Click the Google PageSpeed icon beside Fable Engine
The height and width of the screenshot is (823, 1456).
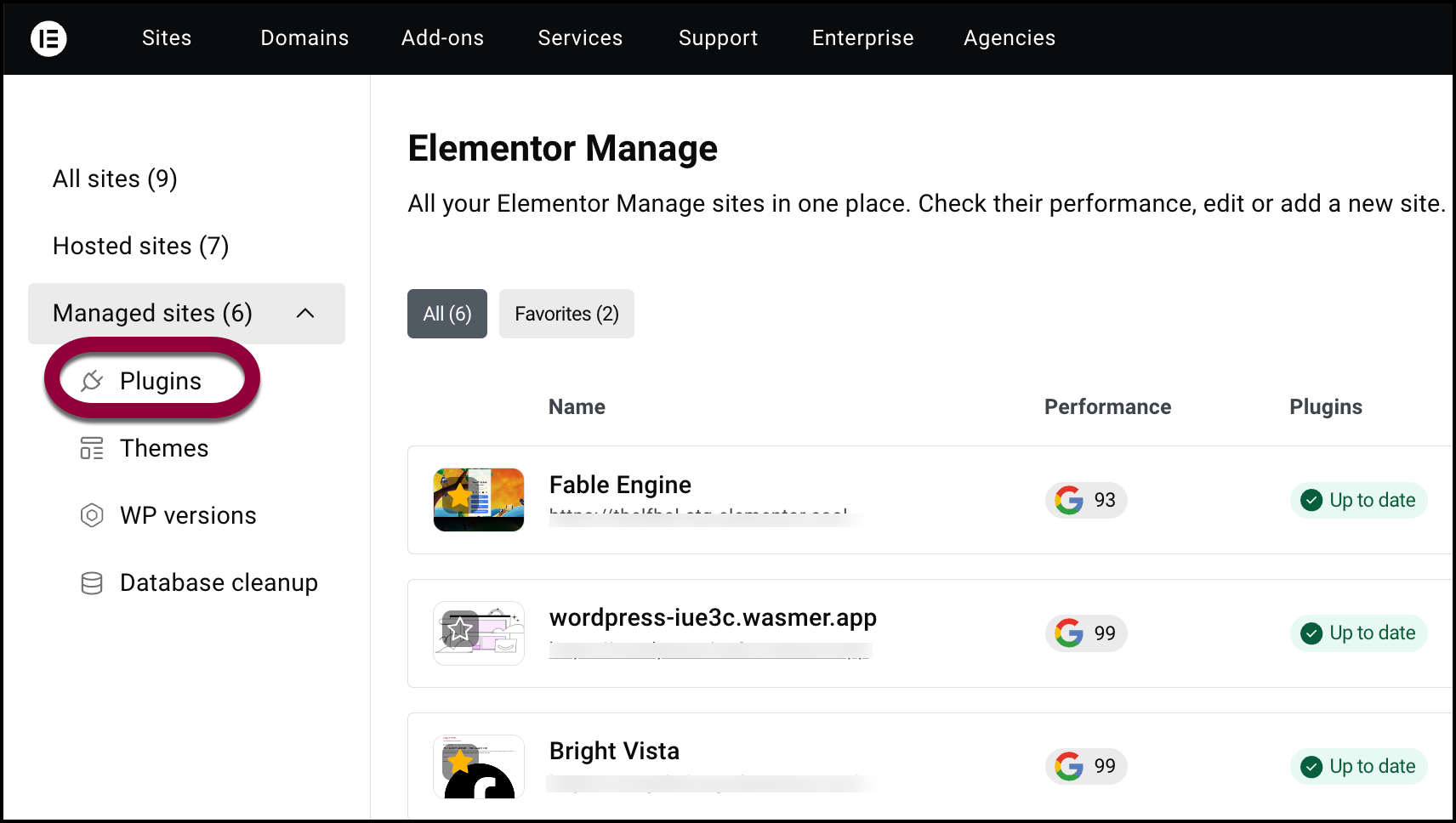(1069, 500)
